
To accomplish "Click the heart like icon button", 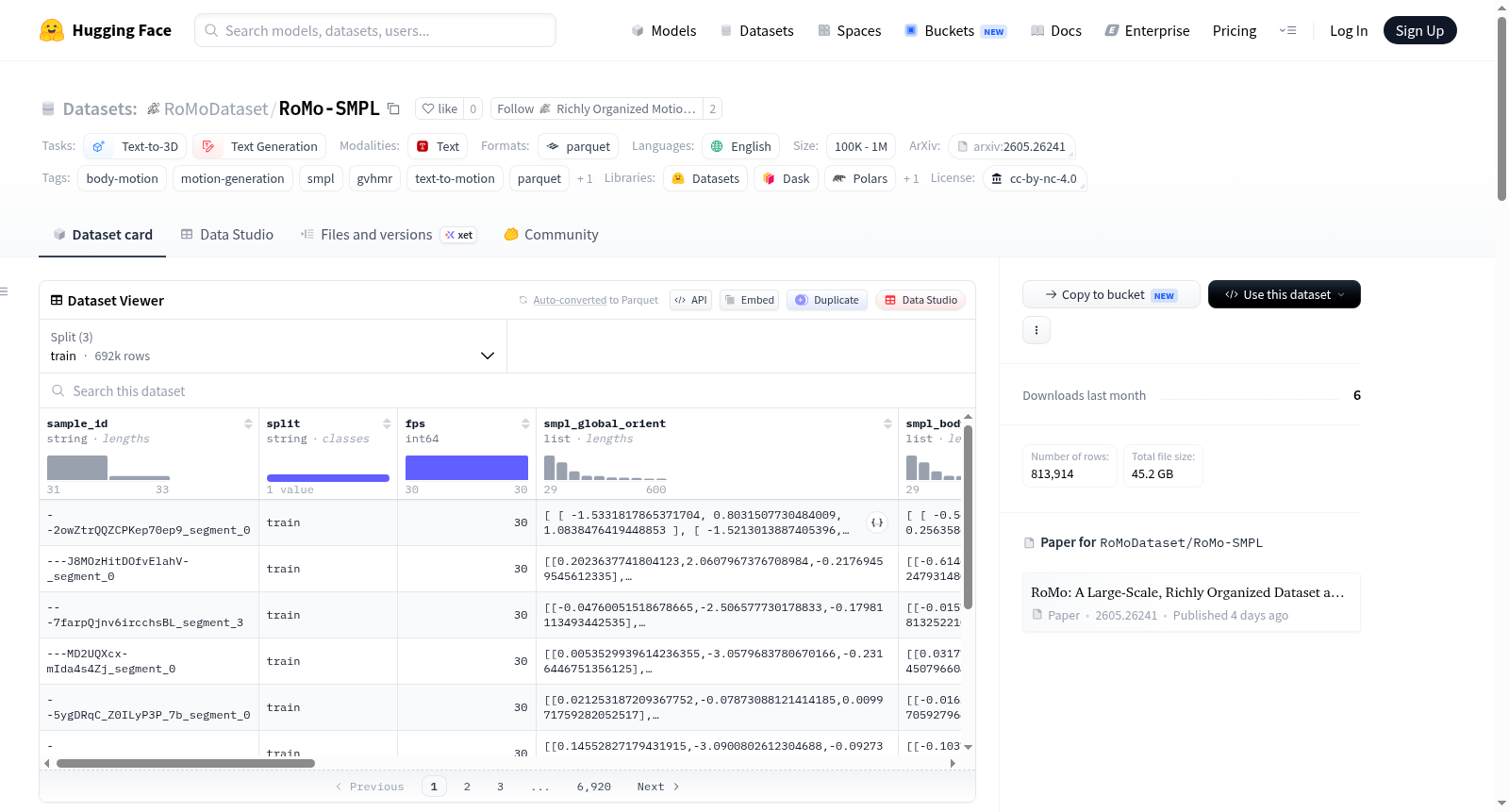I will tap(428, 108).
